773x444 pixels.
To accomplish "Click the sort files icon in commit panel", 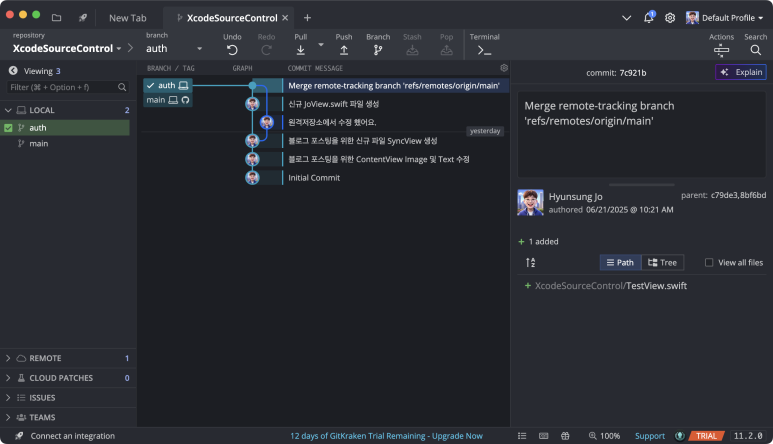I will coord(530,262).
